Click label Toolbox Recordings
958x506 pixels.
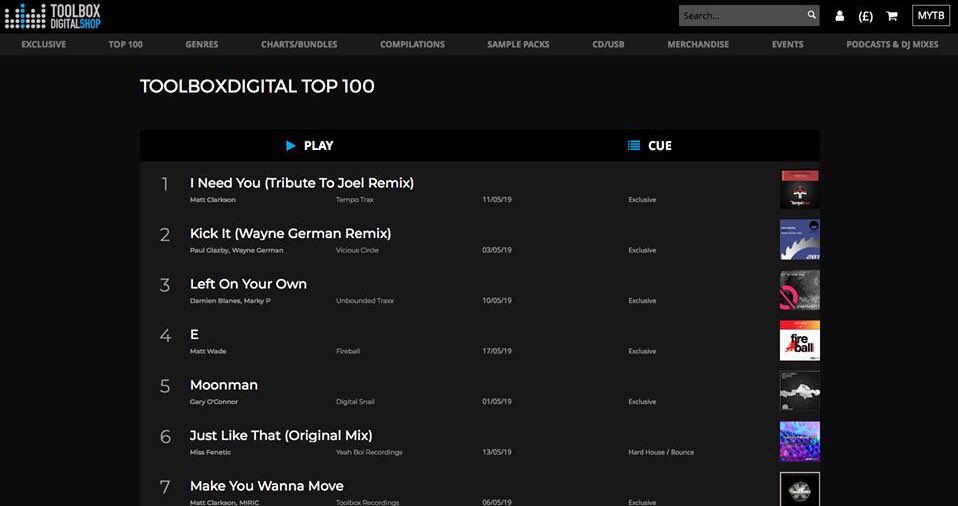point(367,502)
